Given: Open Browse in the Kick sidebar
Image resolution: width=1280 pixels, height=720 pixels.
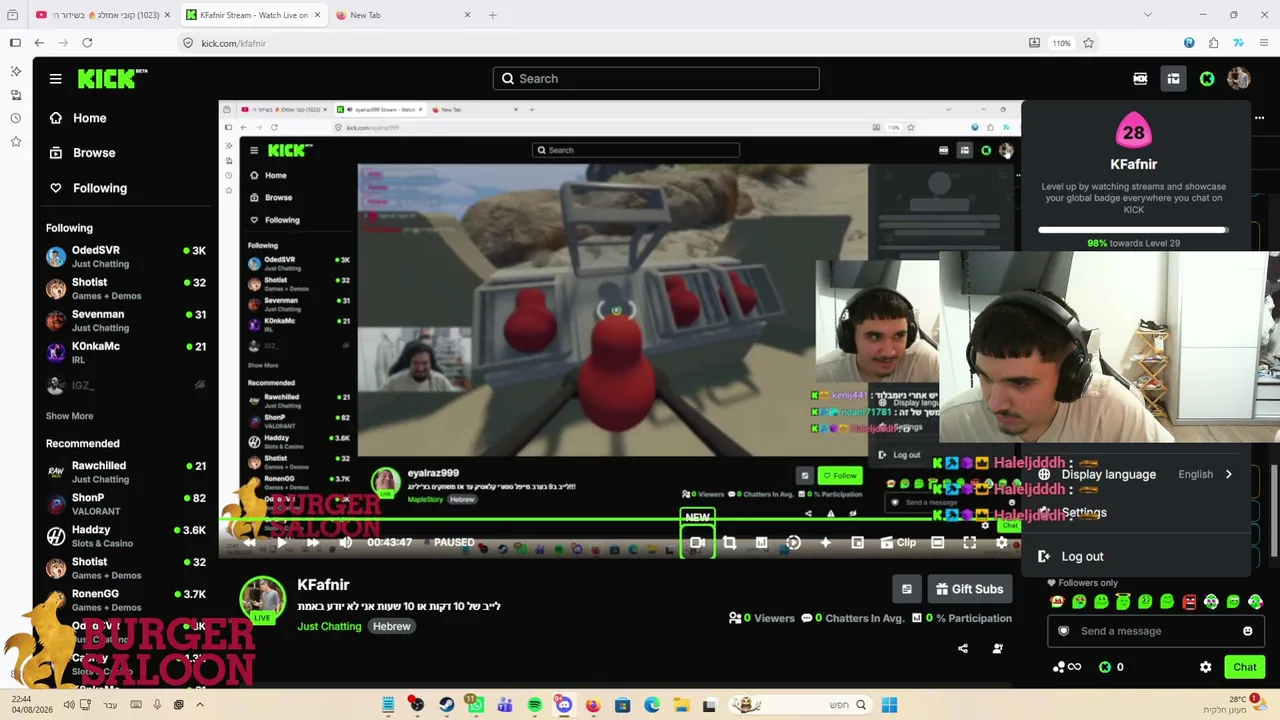Looking at the screenshot, I should click(x=82, y=153).
